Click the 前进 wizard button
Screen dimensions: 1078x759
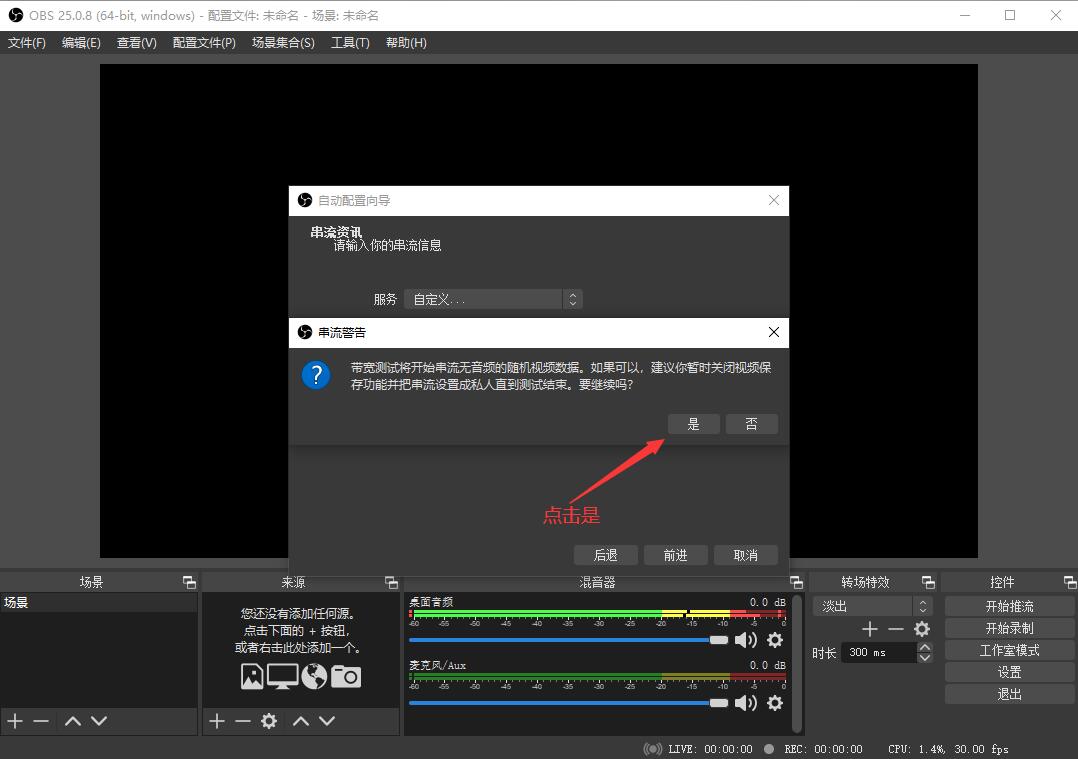(675, 555)
